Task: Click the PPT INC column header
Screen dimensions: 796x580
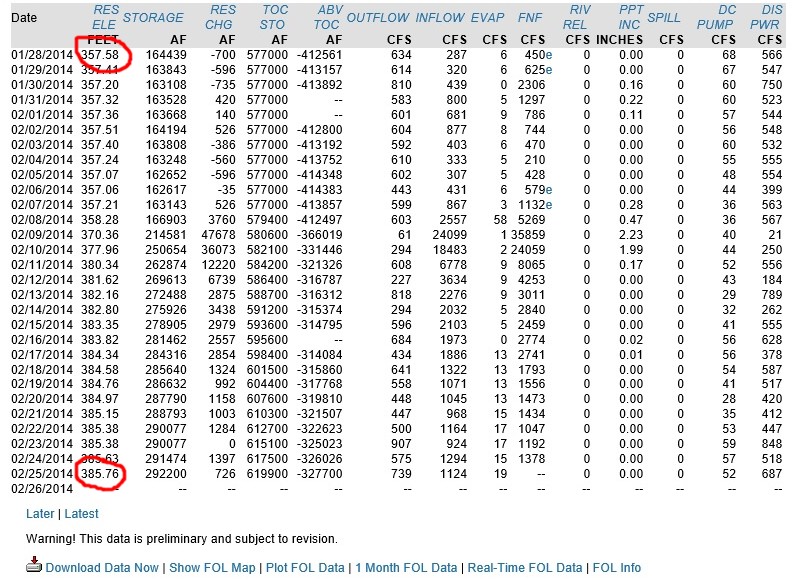Action: coord(630,17)
